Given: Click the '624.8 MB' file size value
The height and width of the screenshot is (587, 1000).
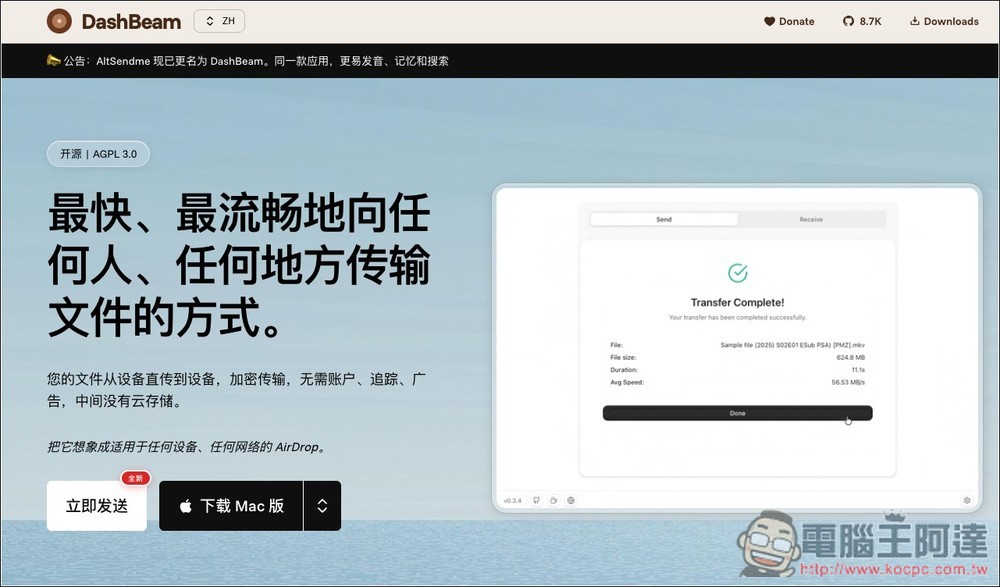Looking at the screenshot, I should pyautogui.click(x=851, y=357).
